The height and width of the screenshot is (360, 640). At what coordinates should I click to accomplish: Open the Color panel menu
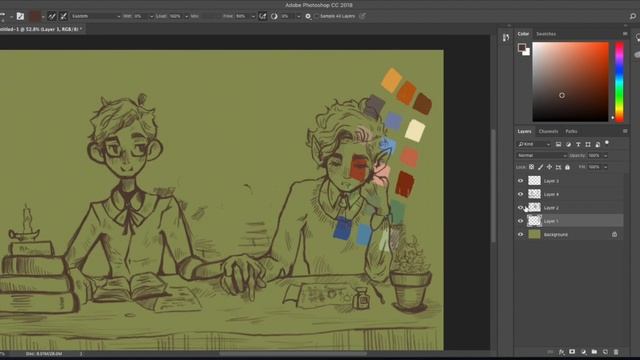pos(625,34)
